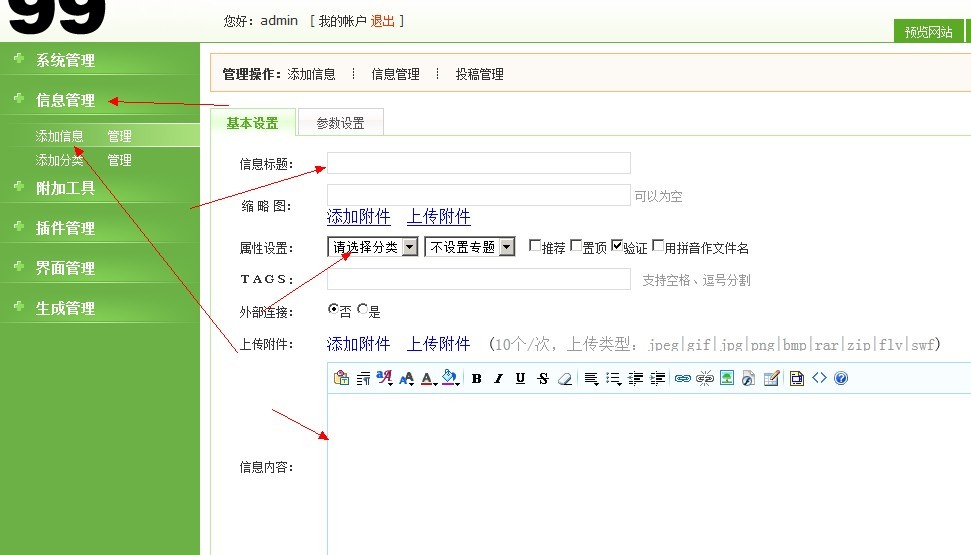Click 我的帐户 link

coord(342,21)
